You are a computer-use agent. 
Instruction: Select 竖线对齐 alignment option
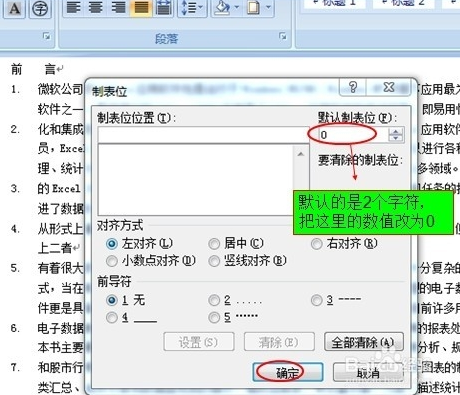(247, 261)
